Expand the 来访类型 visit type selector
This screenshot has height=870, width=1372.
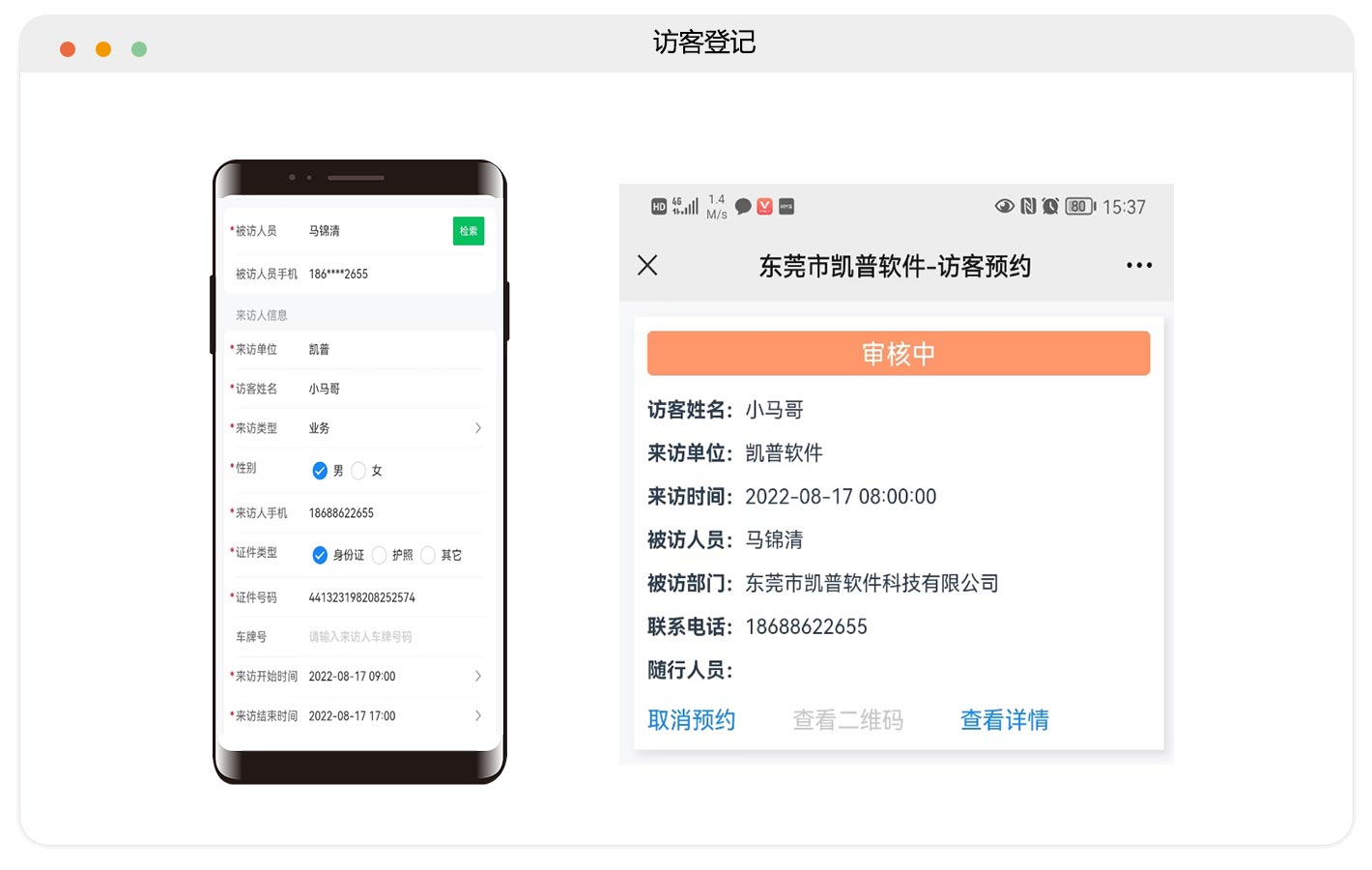click(x=477, y=428)
